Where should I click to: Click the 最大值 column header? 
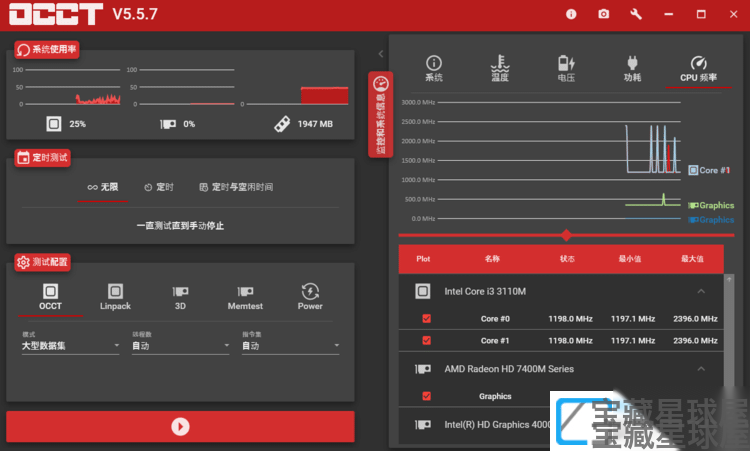pos(692,259)
